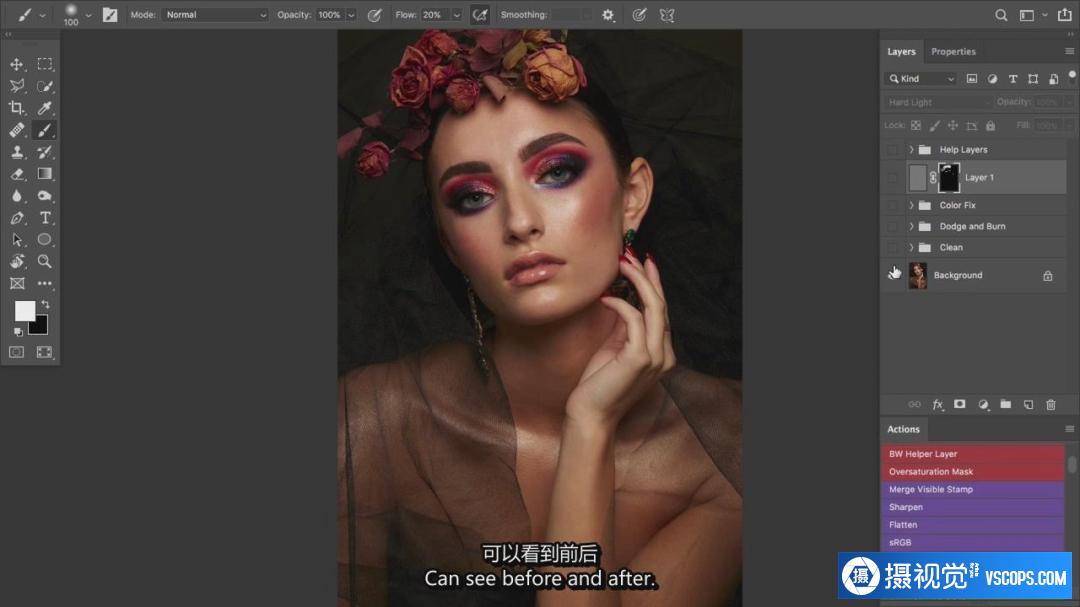Select the Rectangular Marquee tool
This screenshot has width=1080, height=607.
tap(45, 64)
